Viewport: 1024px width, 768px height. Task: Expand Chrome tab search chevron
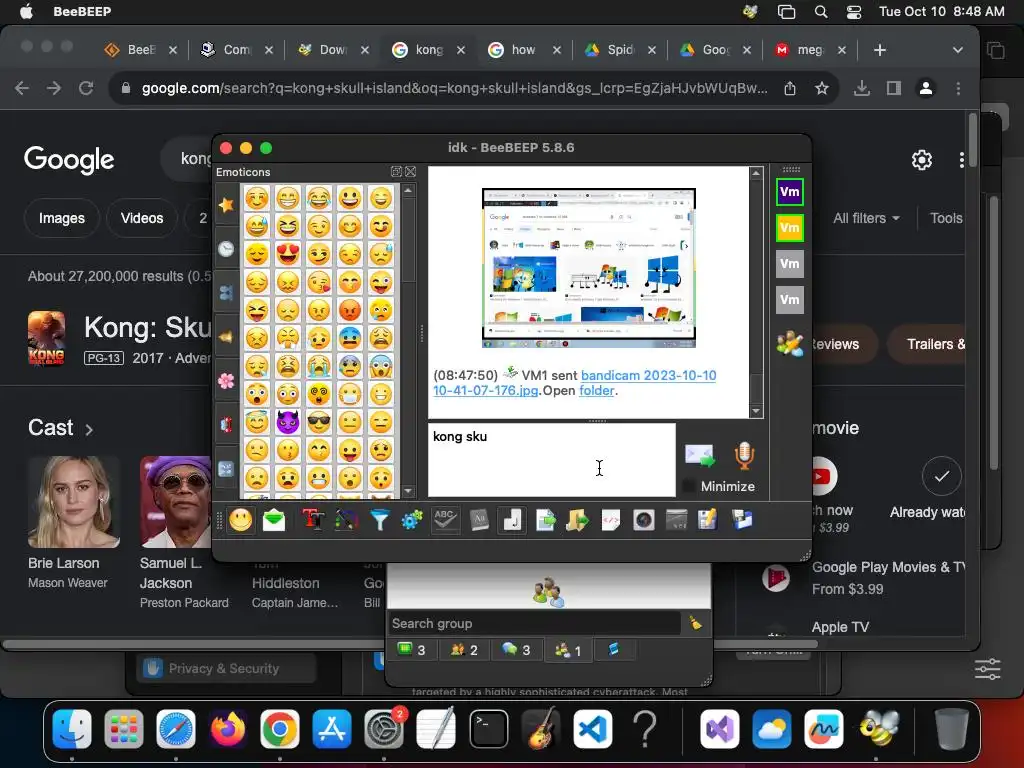point(957,50)
